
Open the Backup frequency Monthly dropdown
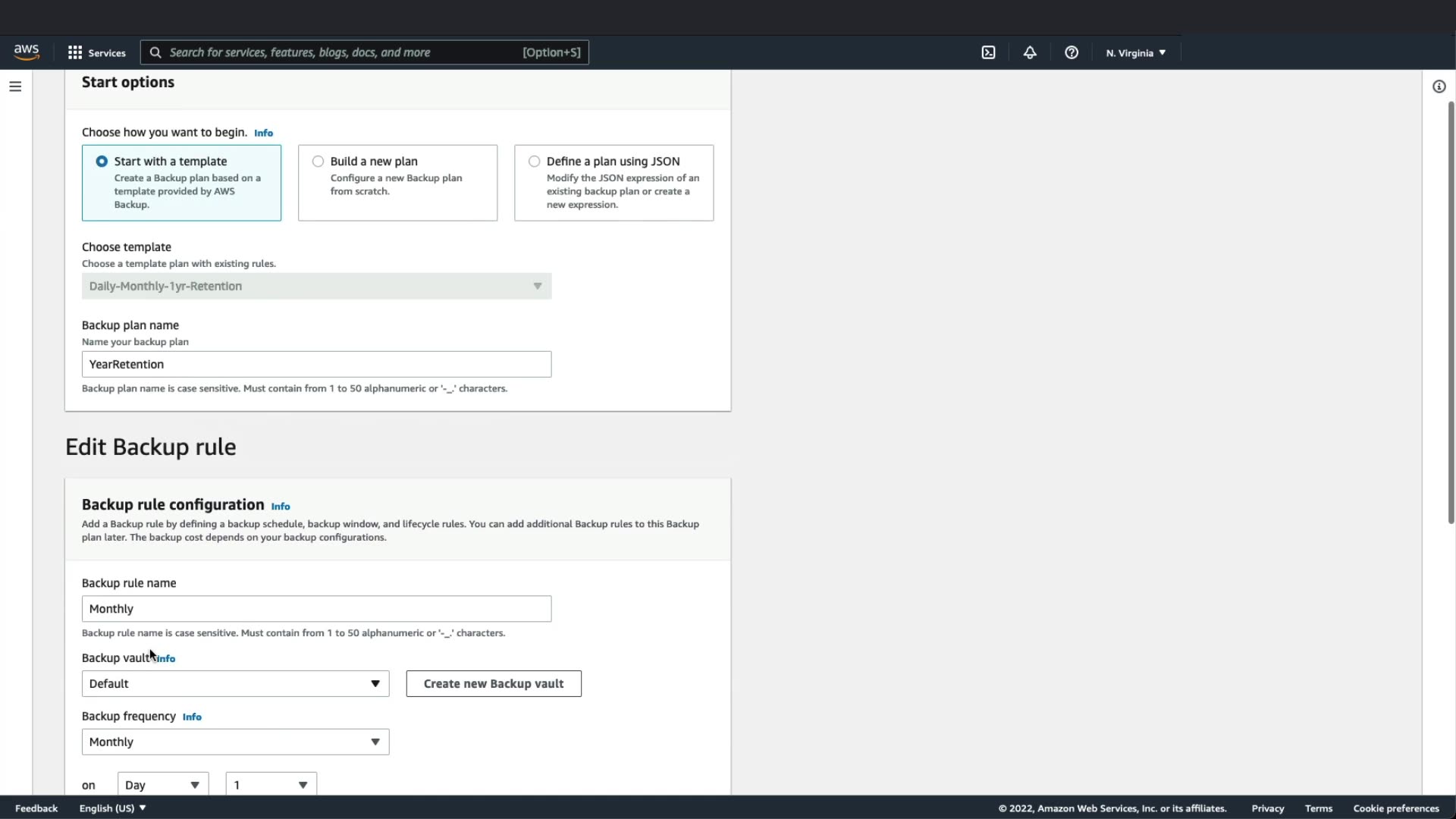coord(235,742)
